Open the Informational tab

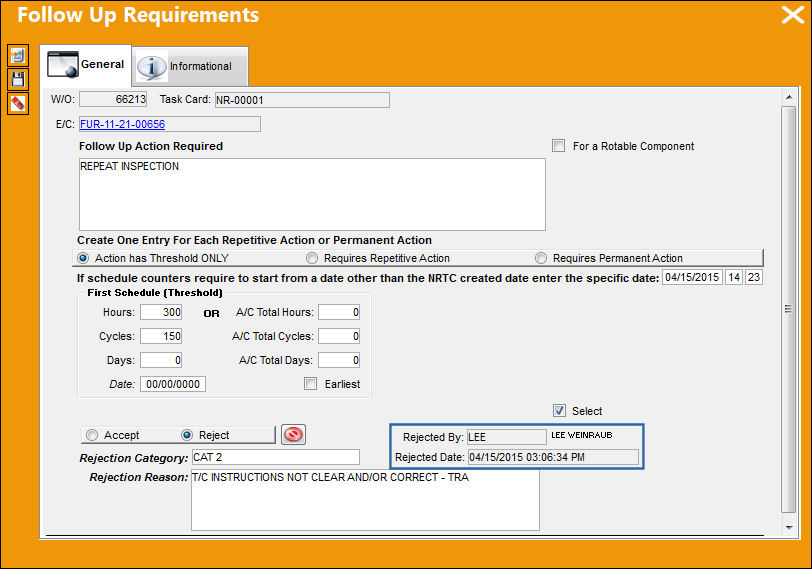190,66
